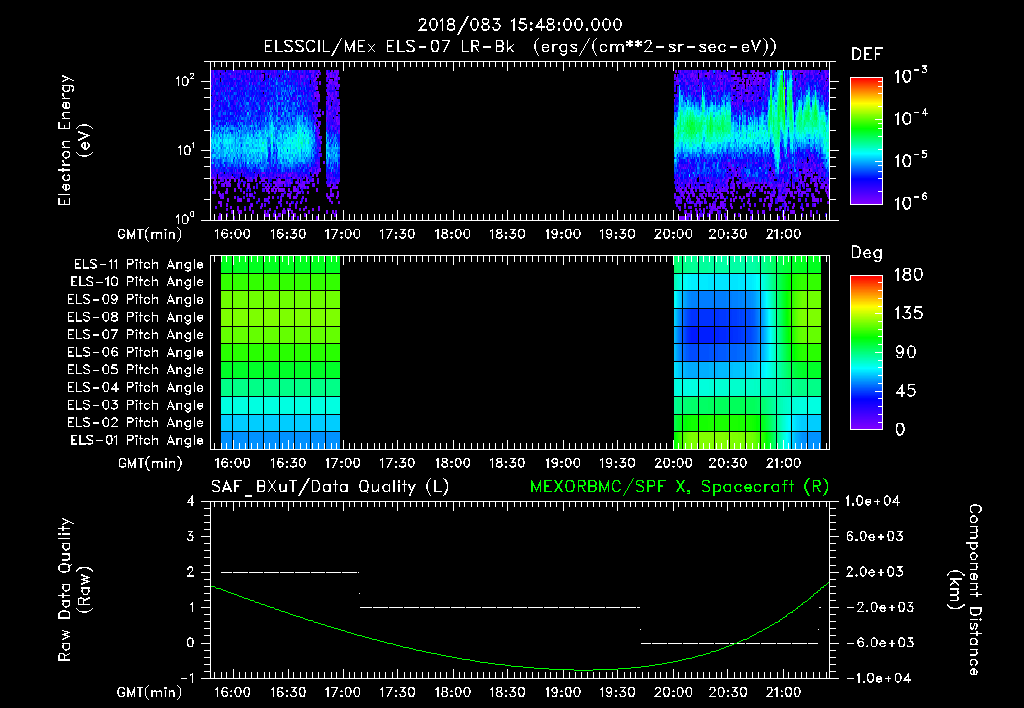
Task: Select the ELS-04 Pitch Angle row label
Action: [136, 387]
